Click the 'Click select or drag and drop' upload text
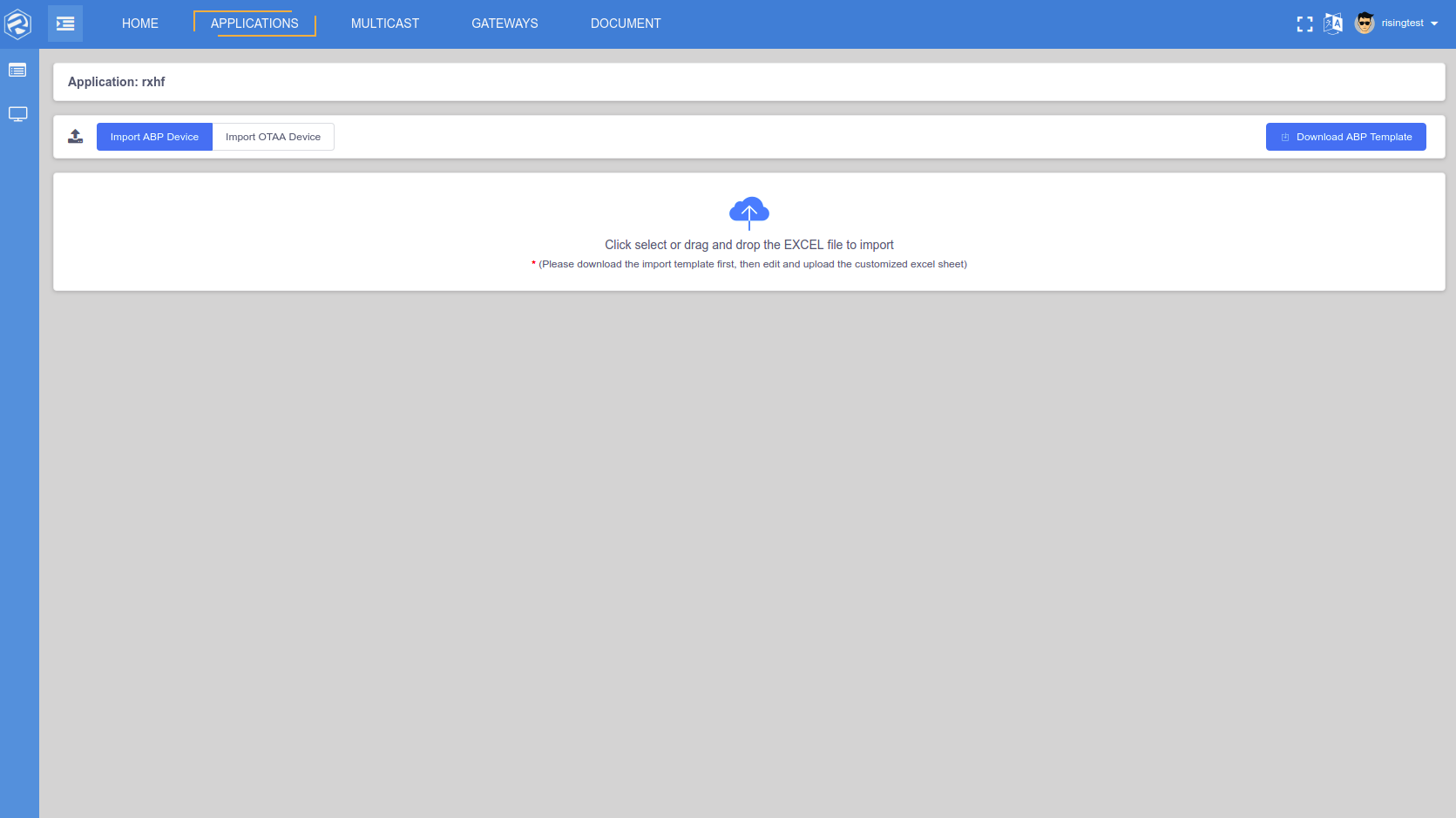Image resolution: width=1456 pixels, height=818 pixels. pos(748,245)
